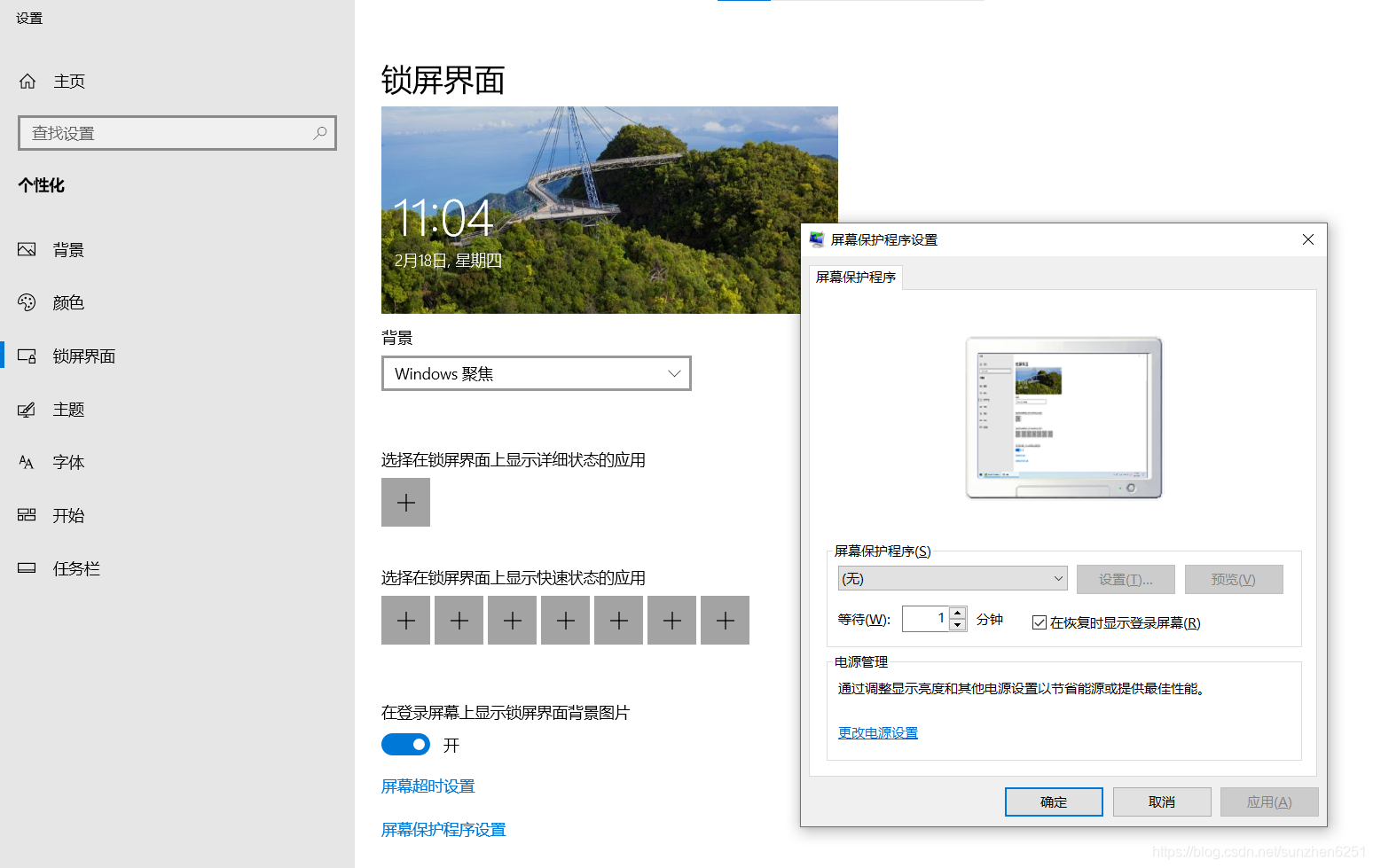This screenshot has height=868, width=1373.
Task: Open the 屏幕保护程序 (无) dropdown
Action: [x=952, y=578]
